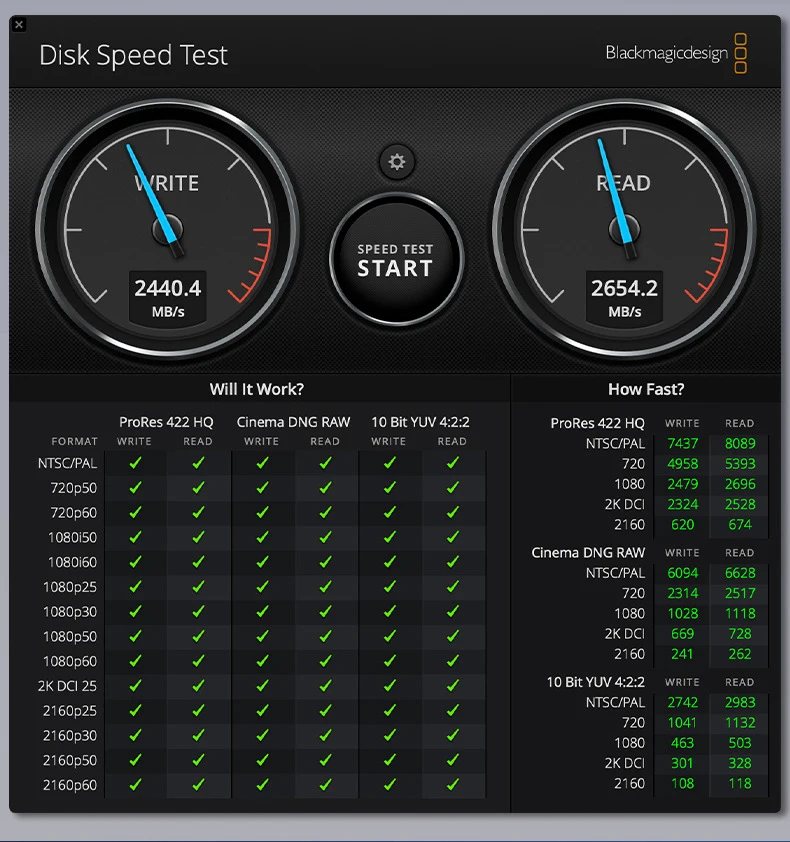Screen dimensions: 790x842
Task: Select ProRes 2160 read value 674
Action: pos(740,524)
